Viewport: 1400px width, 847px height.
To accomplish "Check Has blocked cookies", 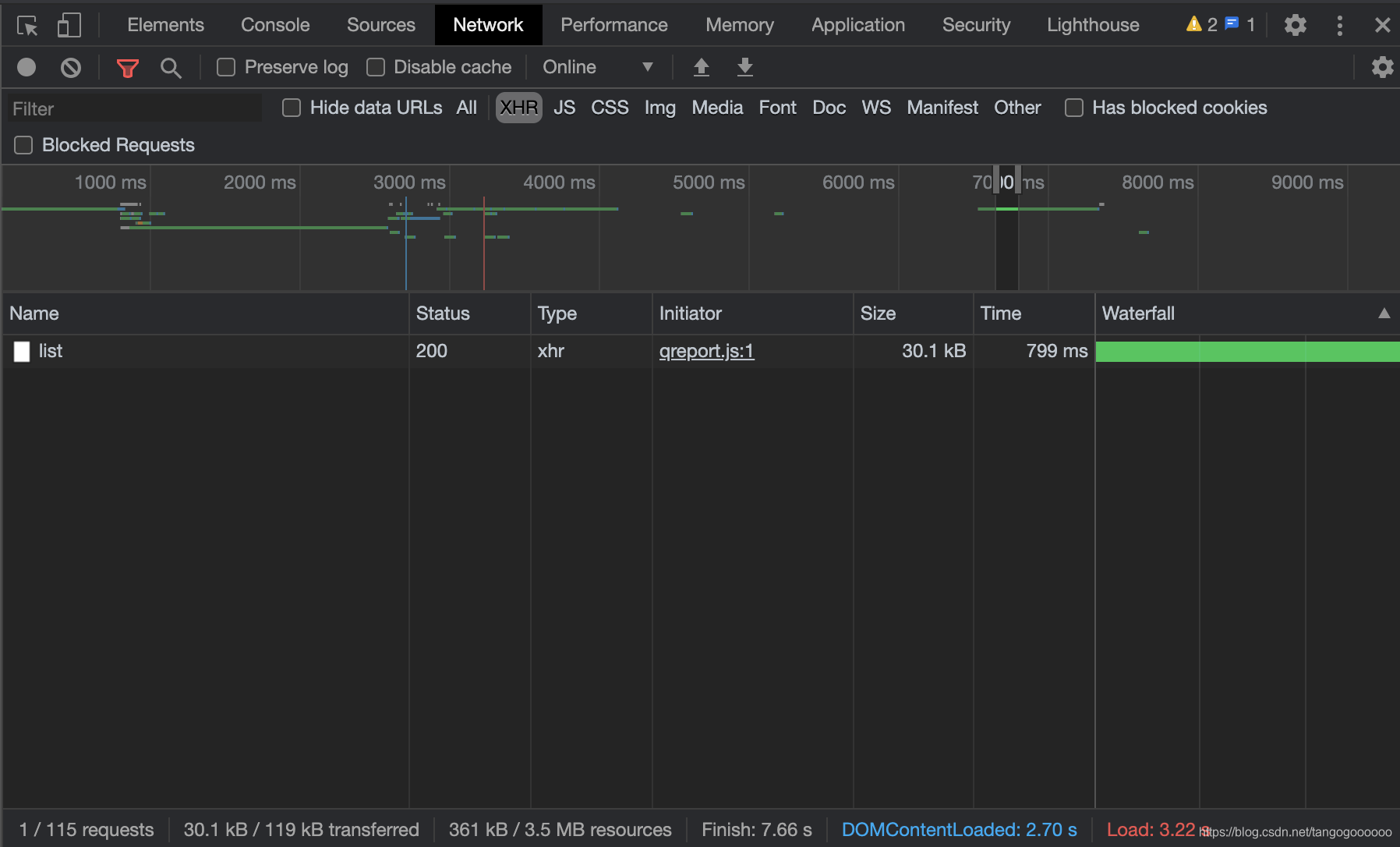I will 1074,108.
